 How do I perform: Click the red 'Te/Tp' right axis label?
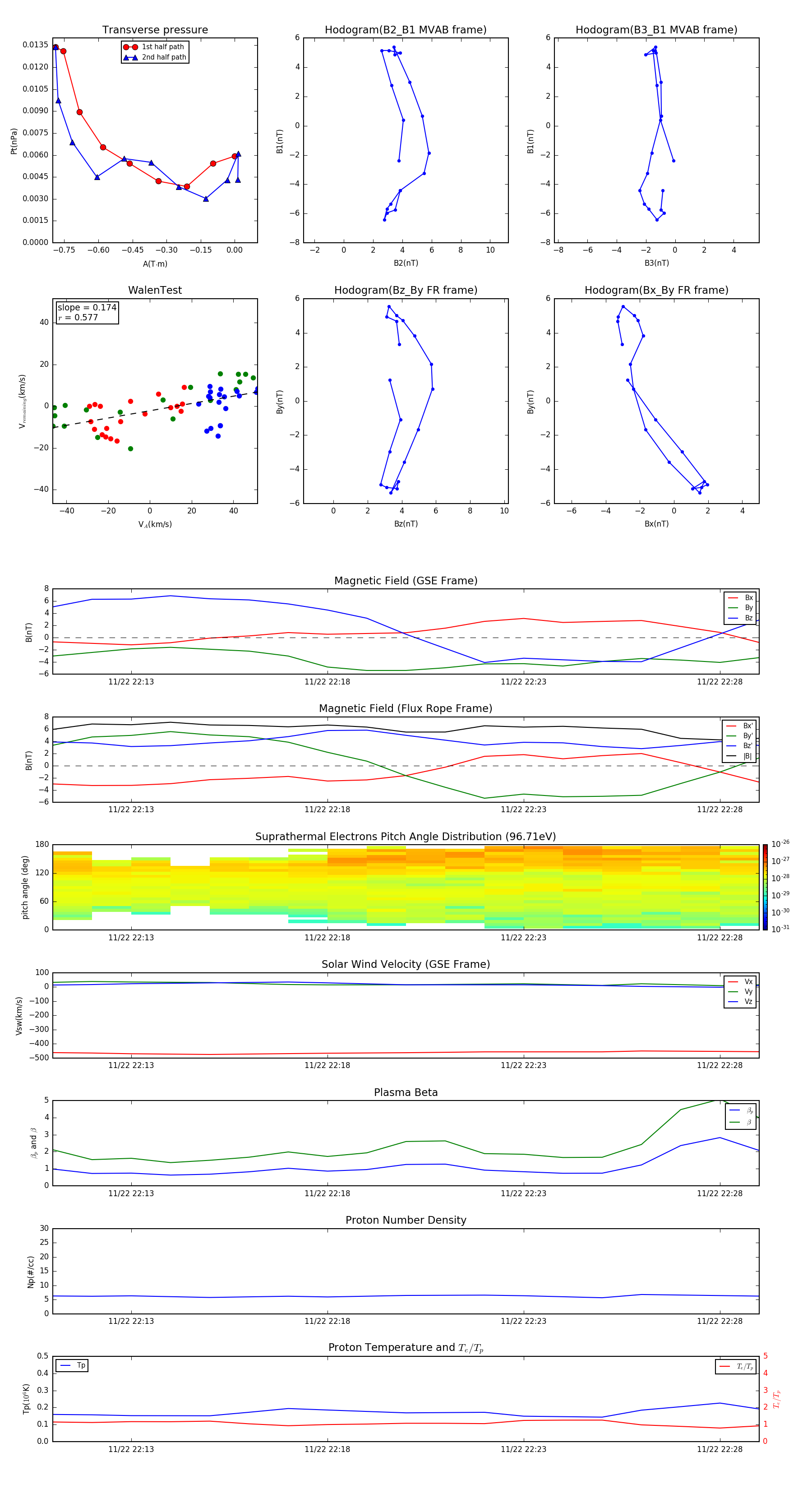[x=777, y=1399]
